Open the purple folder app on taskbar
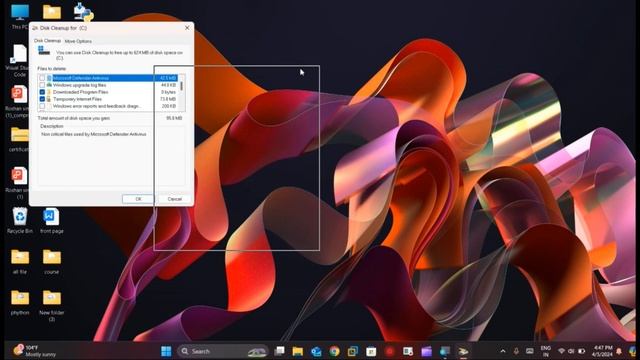 point(426,351)
